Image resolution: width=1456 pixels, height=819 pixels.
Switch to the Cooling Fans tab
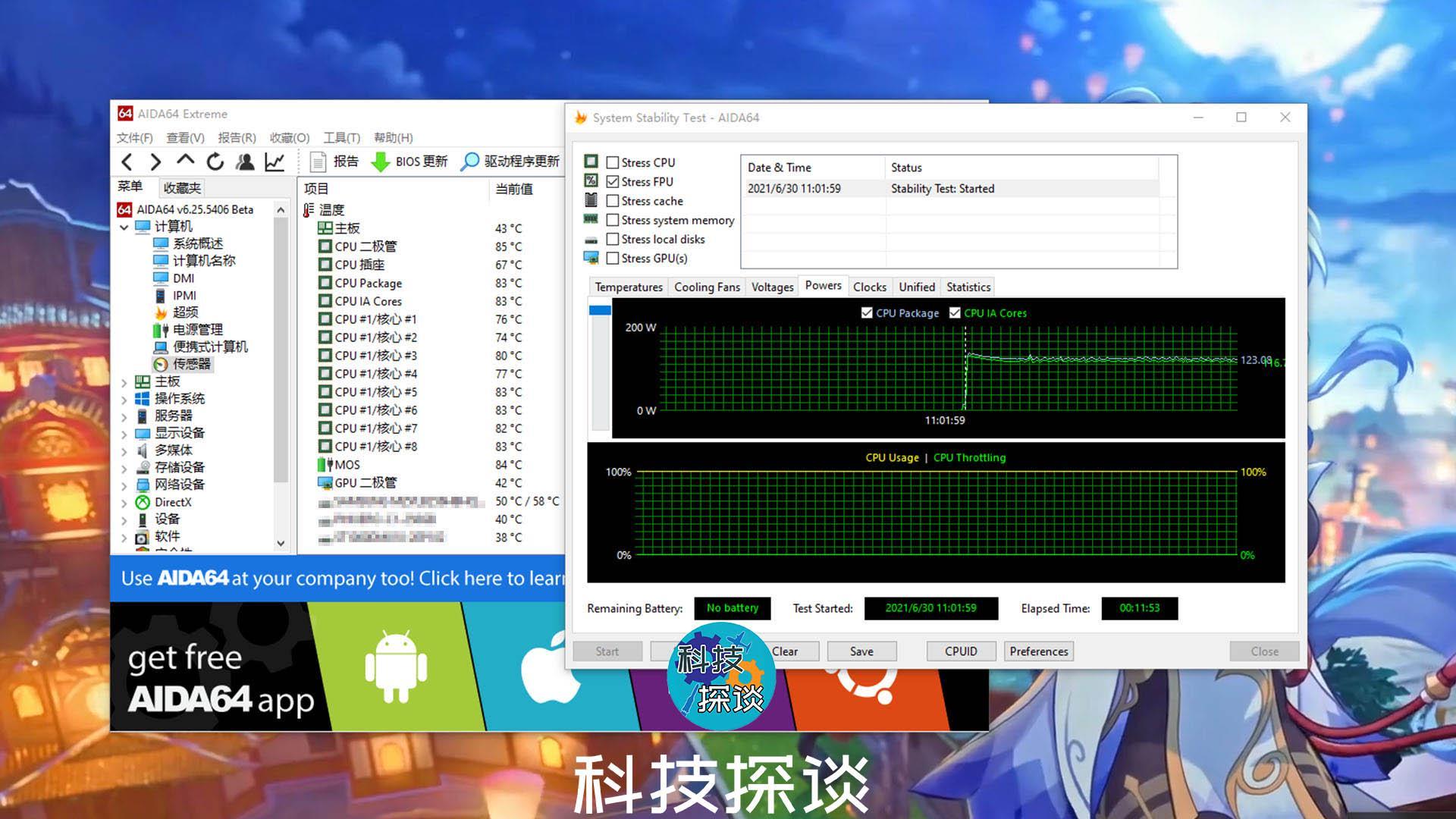[707, 287]
